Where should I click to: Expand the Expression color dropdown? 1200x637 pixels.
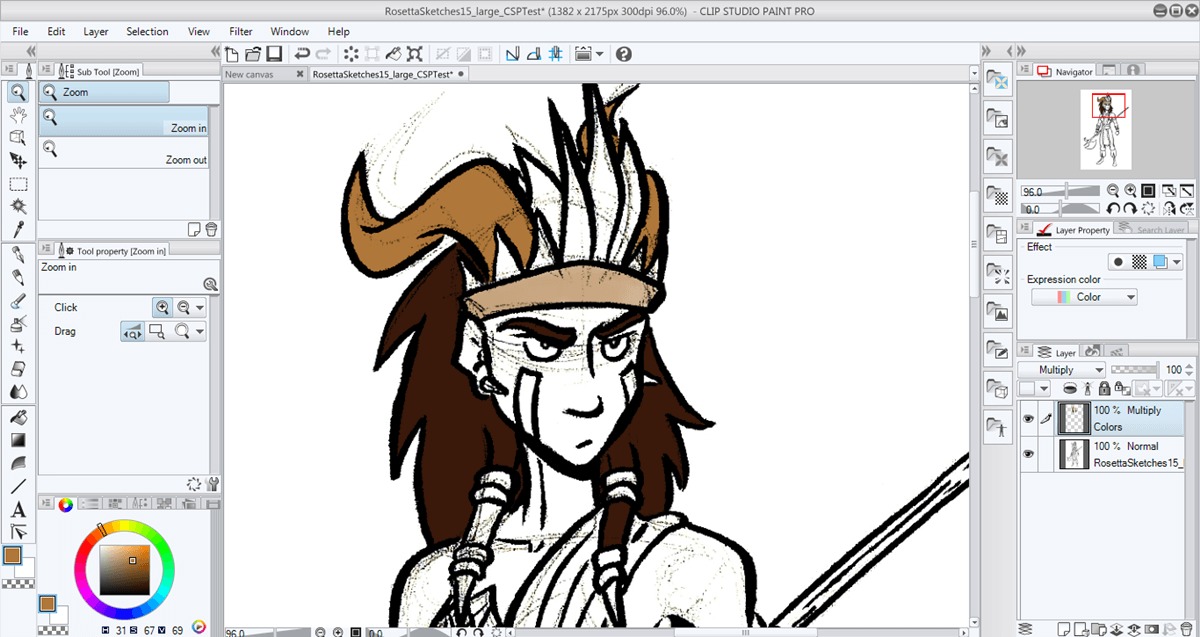tap(1084, 297)
